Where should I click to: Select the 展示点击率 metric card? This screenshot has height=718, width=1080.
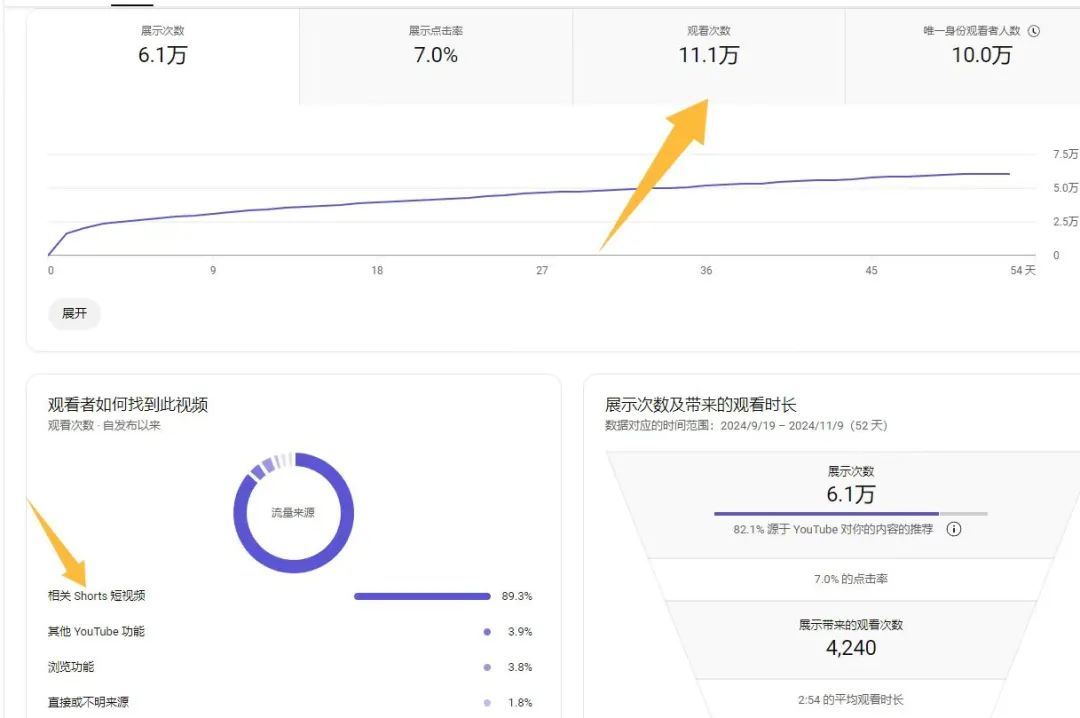click(x=434, y=45)
